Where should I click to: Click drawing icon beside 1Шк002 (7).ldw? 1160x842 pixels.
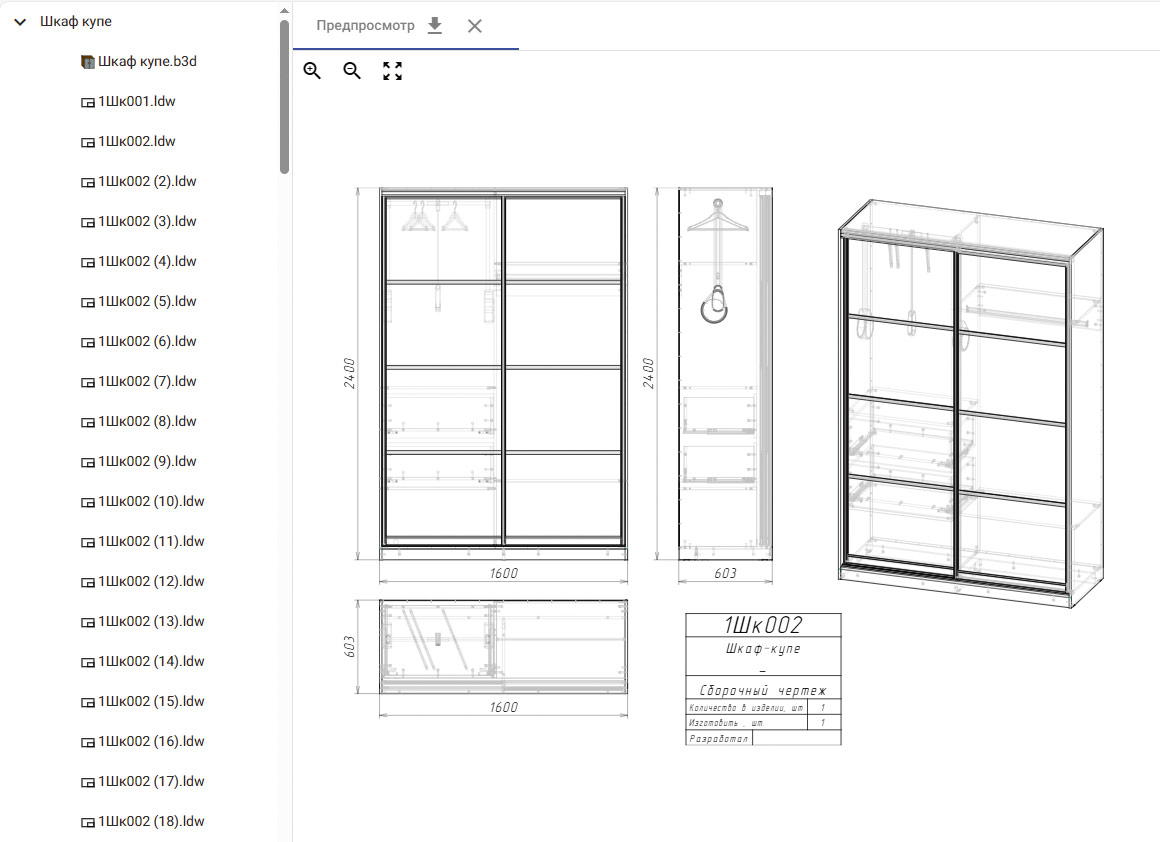click(87, 383)
